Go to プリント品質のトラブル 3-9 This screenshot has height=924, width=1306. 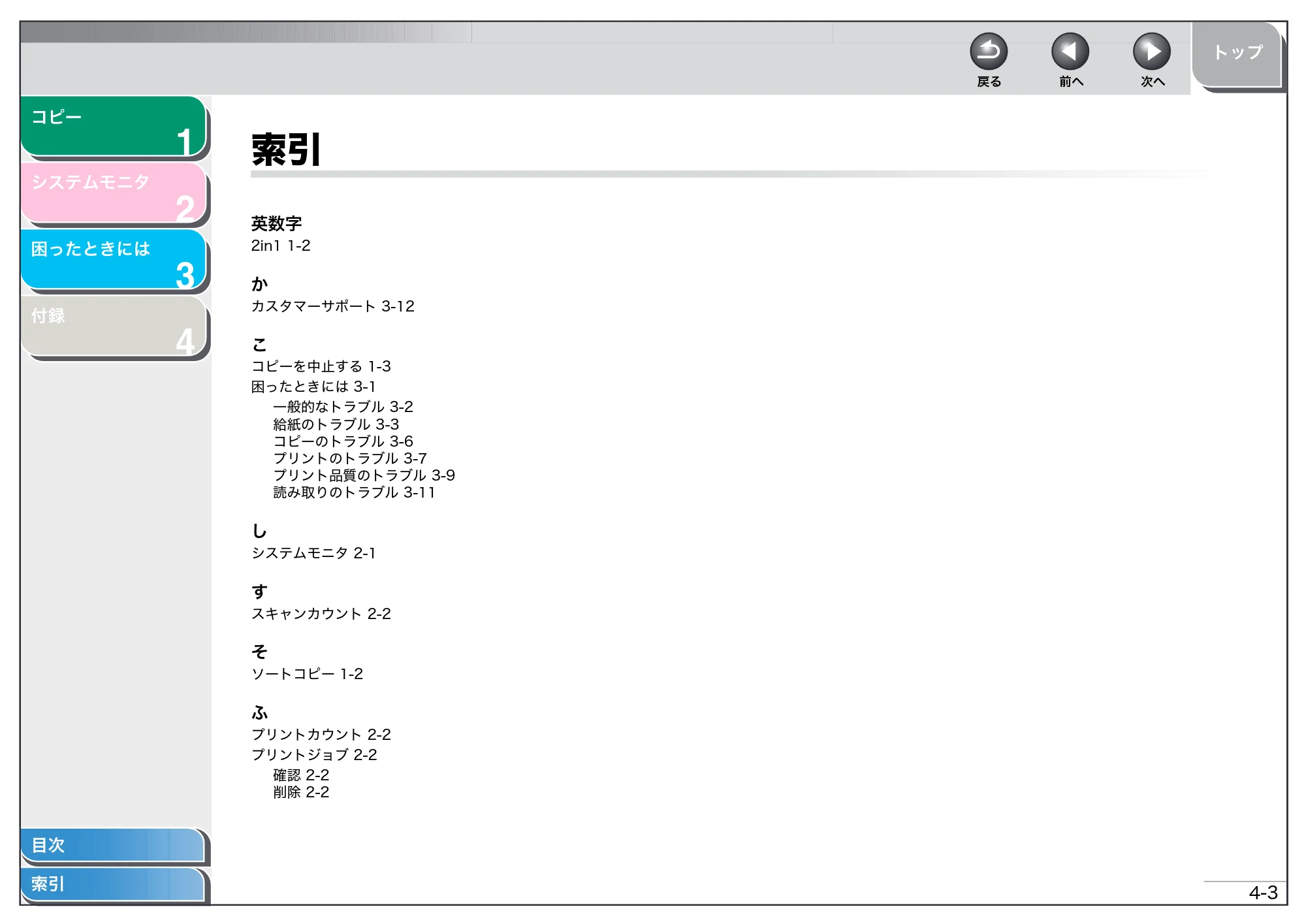(364, 475)
